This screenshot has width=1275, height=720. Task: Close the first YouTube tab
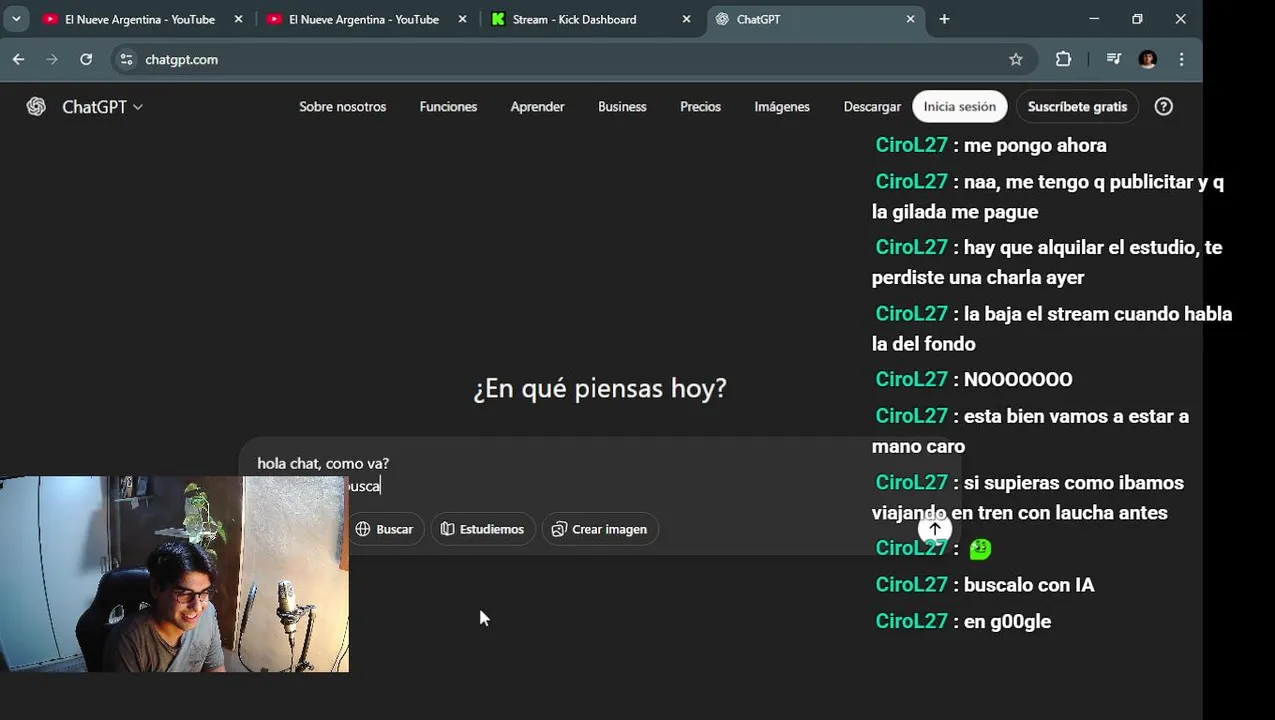click(x=238, y=19)
